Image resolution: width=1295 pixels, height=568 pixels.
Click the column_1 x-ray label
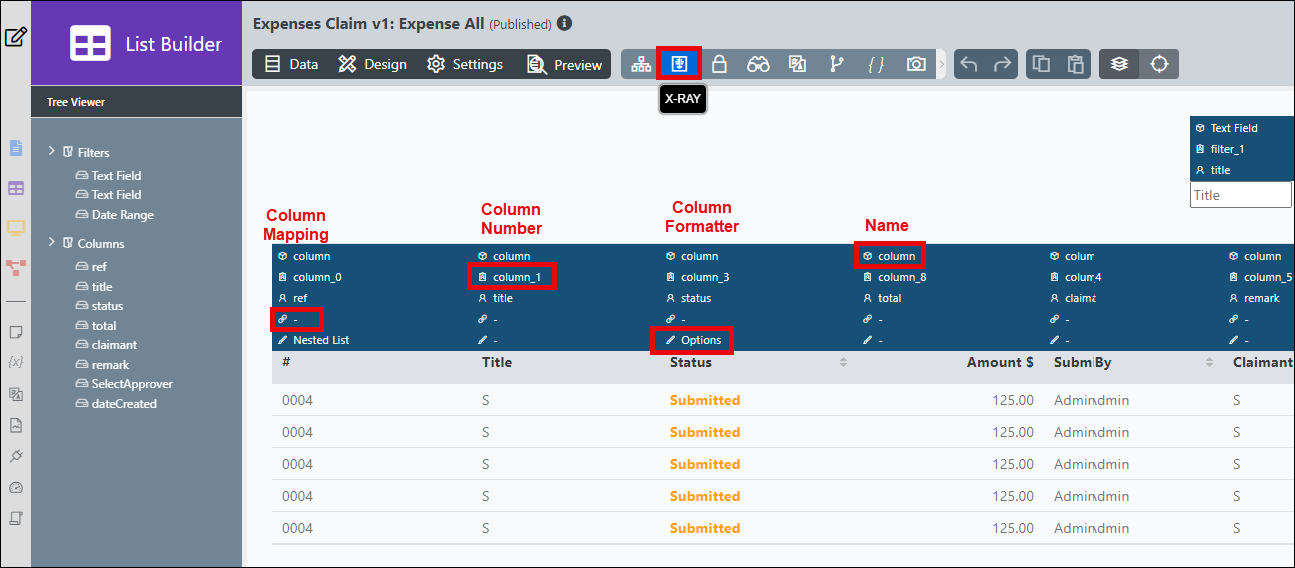pos(517,277)
